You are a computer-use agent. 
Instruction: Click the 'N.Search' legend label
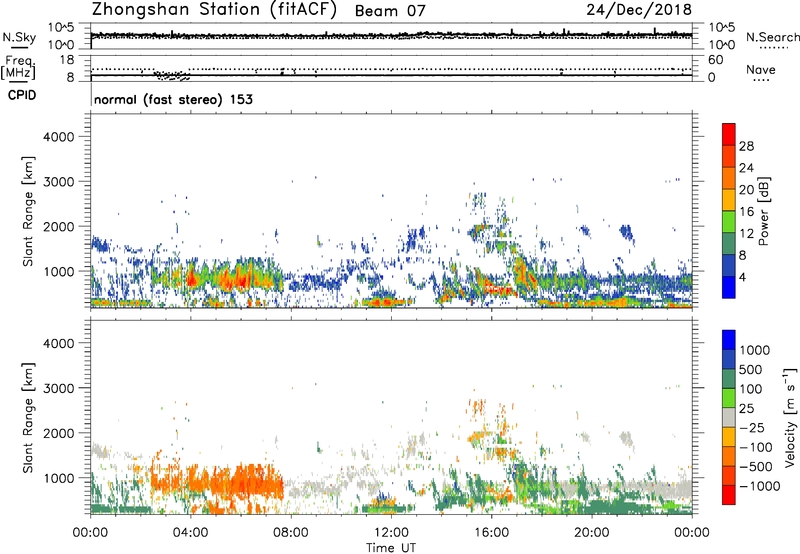click(x=773, y=37)
